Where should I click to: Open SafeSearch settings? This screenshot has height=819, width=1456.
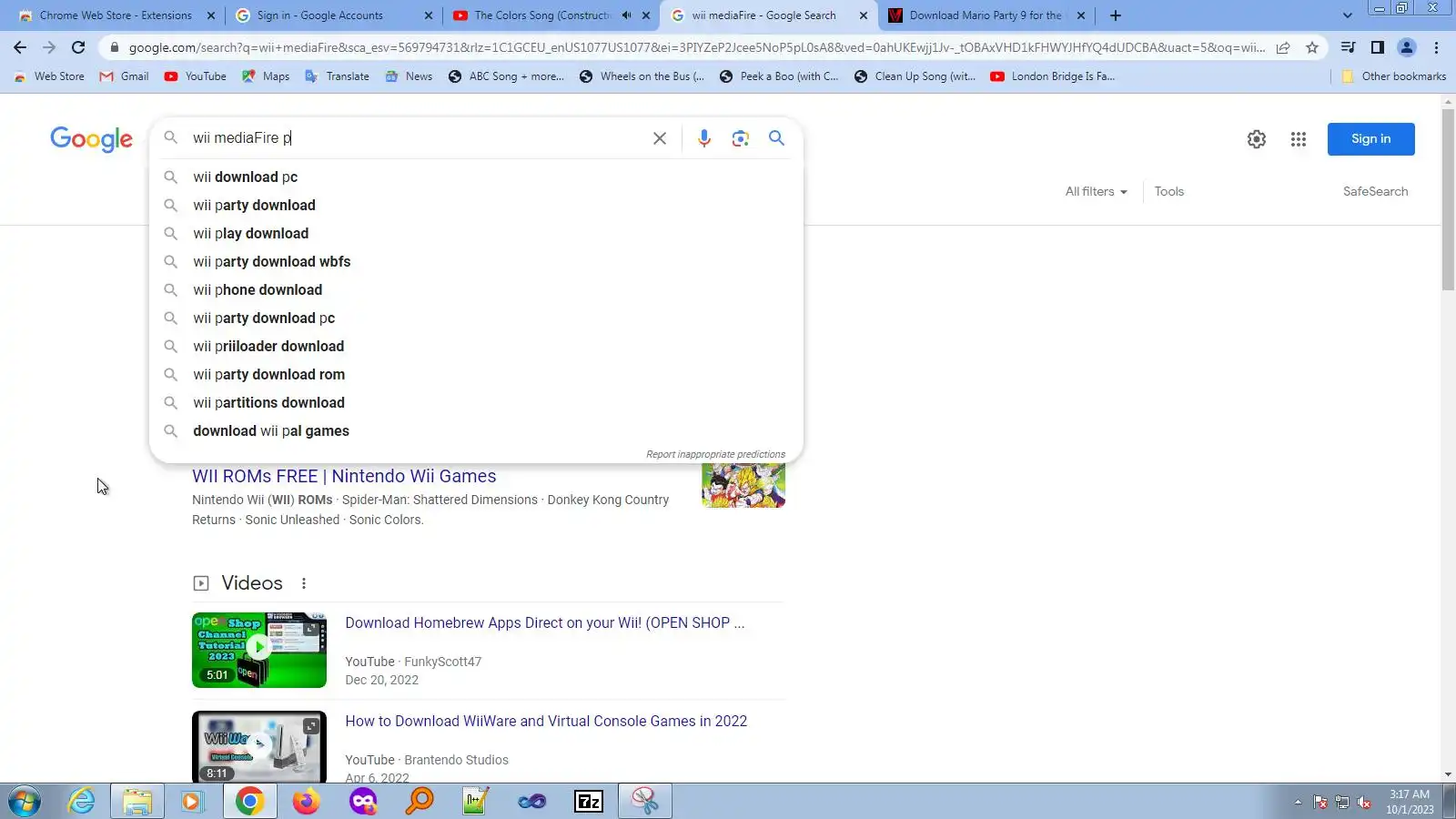(1375, 192)
